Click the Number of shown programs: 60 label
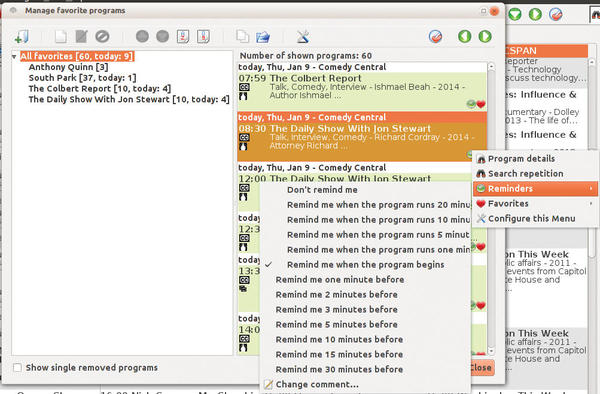The height and width of the screenshot is (394, 600). click(x=306, y=55)
